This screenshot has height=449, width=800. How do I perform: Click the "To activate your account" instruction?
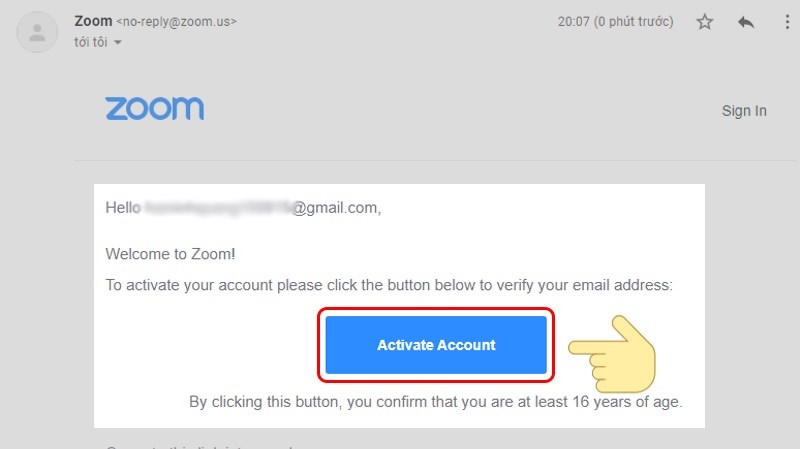tap(389, 285)
